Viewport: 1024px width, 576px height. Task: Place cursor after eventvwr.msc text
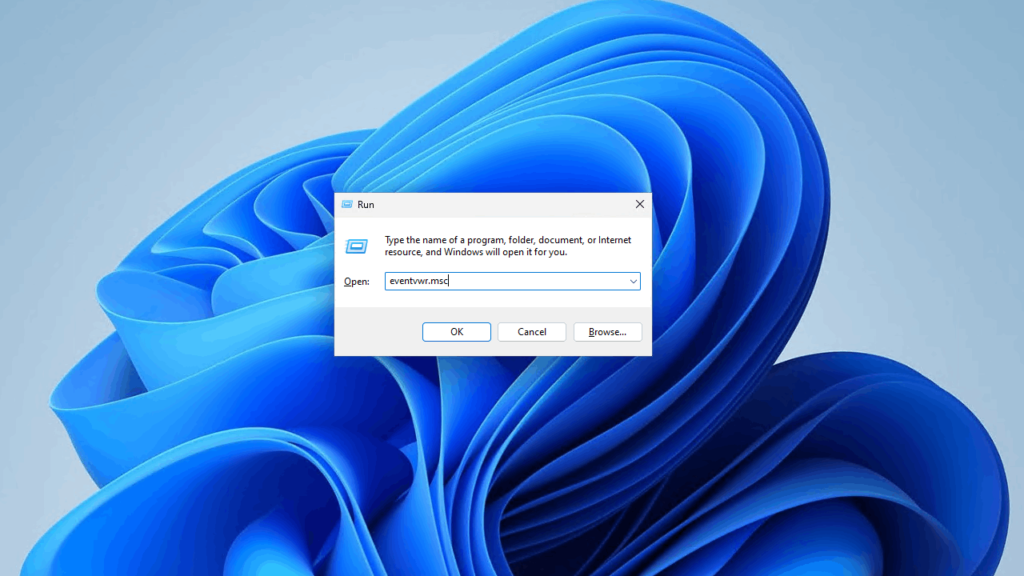click(x=449, y=281)
